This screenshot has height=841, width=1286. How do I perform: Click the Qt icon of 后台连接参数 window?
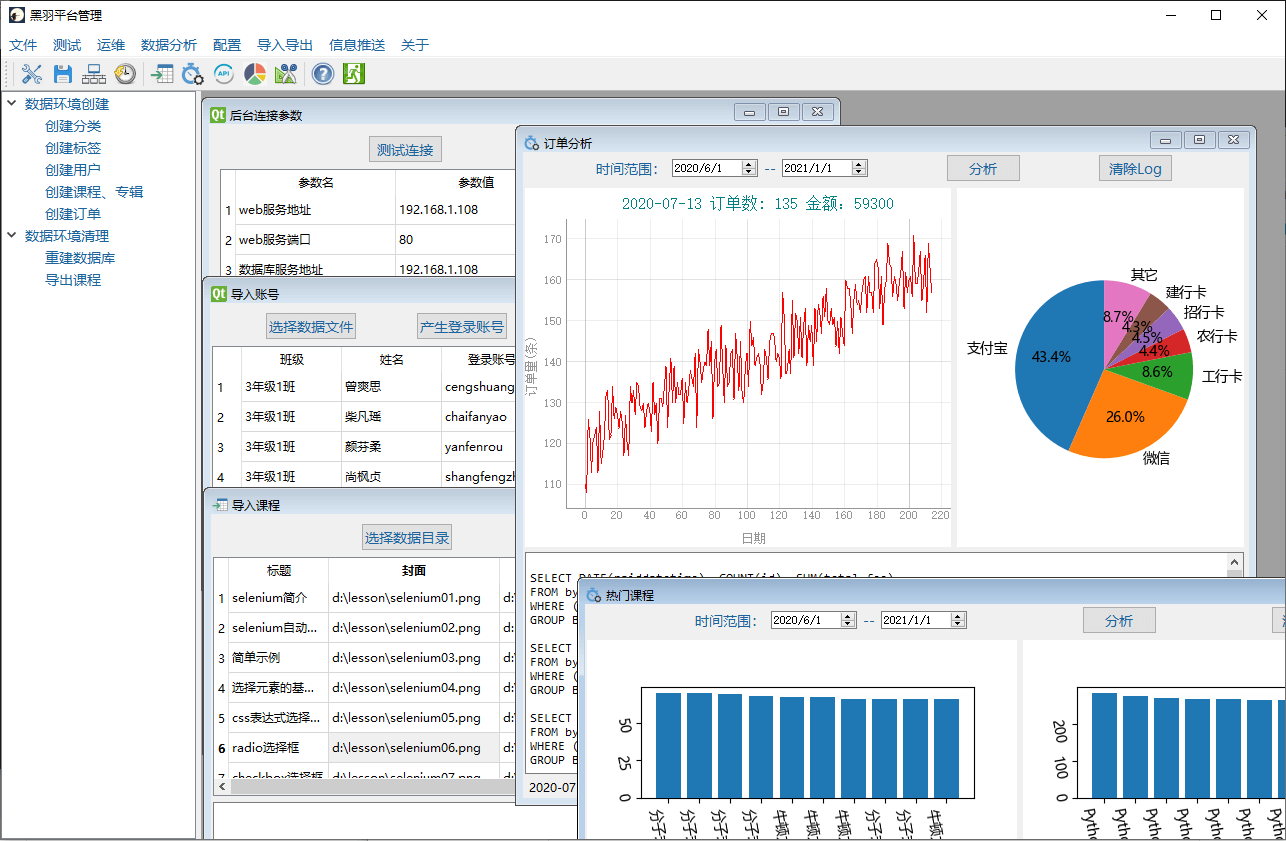(x=217, y=114)
